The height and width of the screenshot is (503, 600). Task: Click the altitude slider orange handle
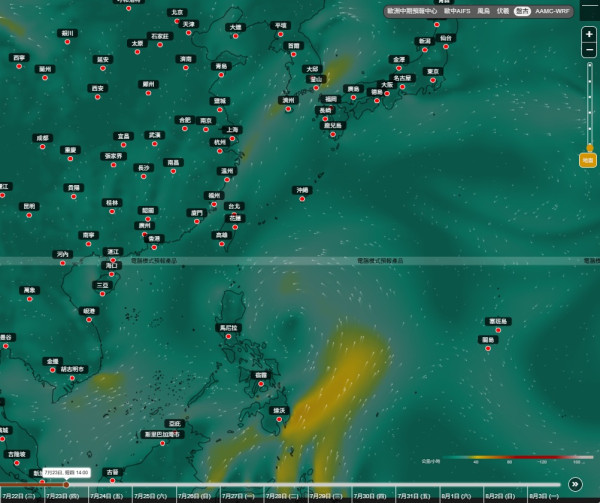[x=590, y=148]
